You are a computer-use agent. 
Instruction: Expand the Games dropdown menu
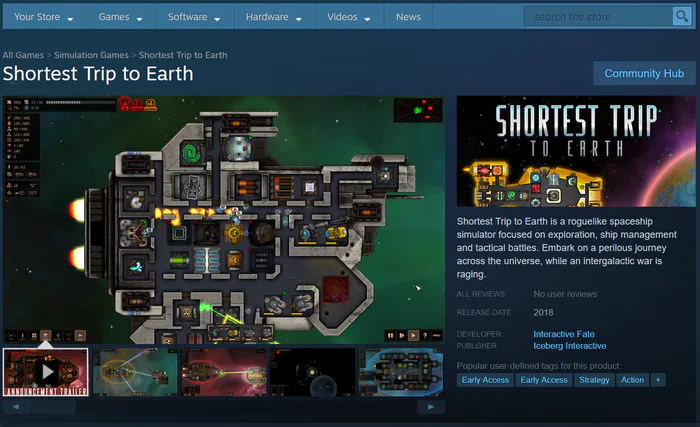(x=120, y=17)
